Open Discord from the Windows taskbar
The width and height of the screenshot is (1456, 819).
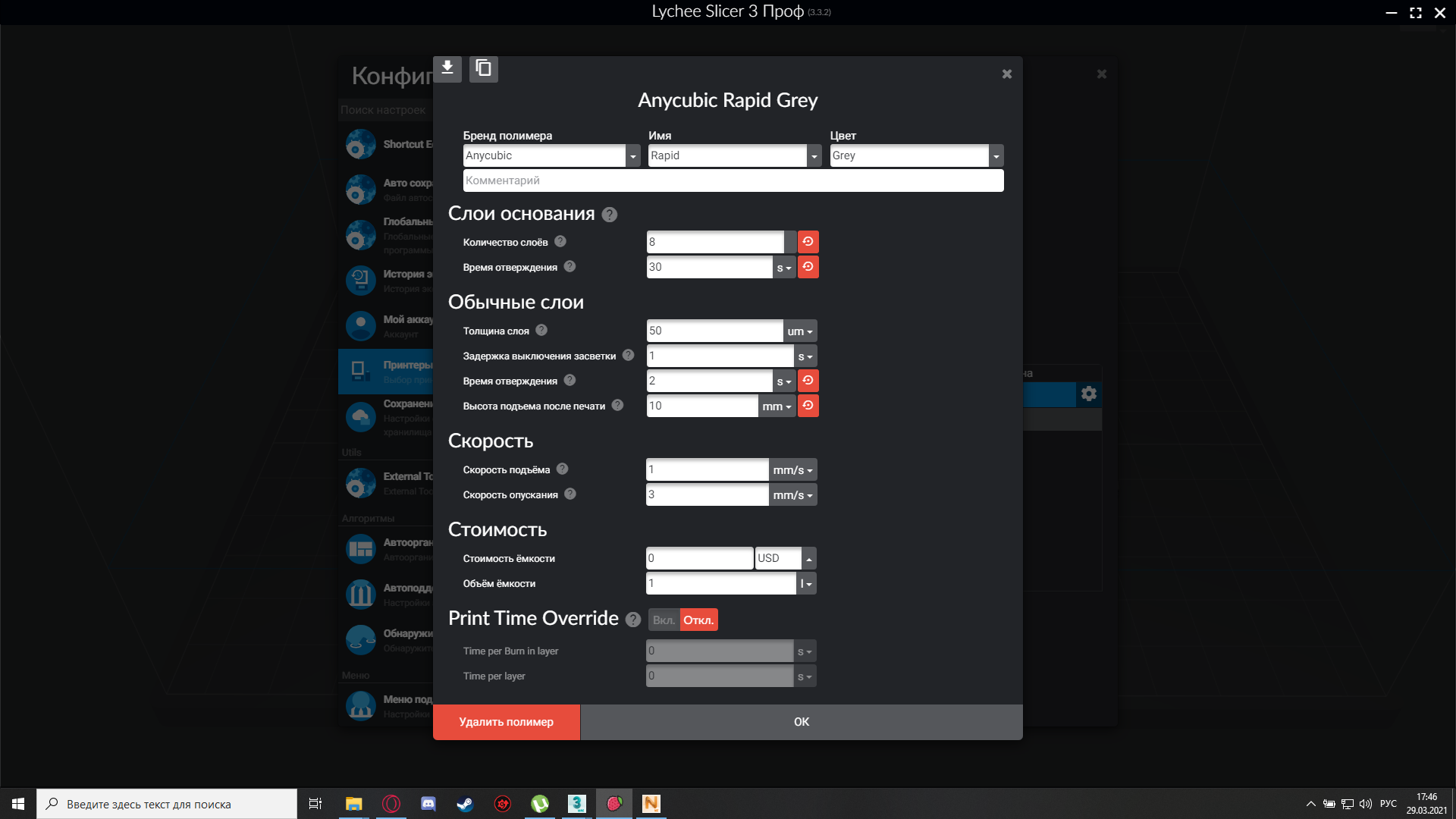[x=428, y=804]
